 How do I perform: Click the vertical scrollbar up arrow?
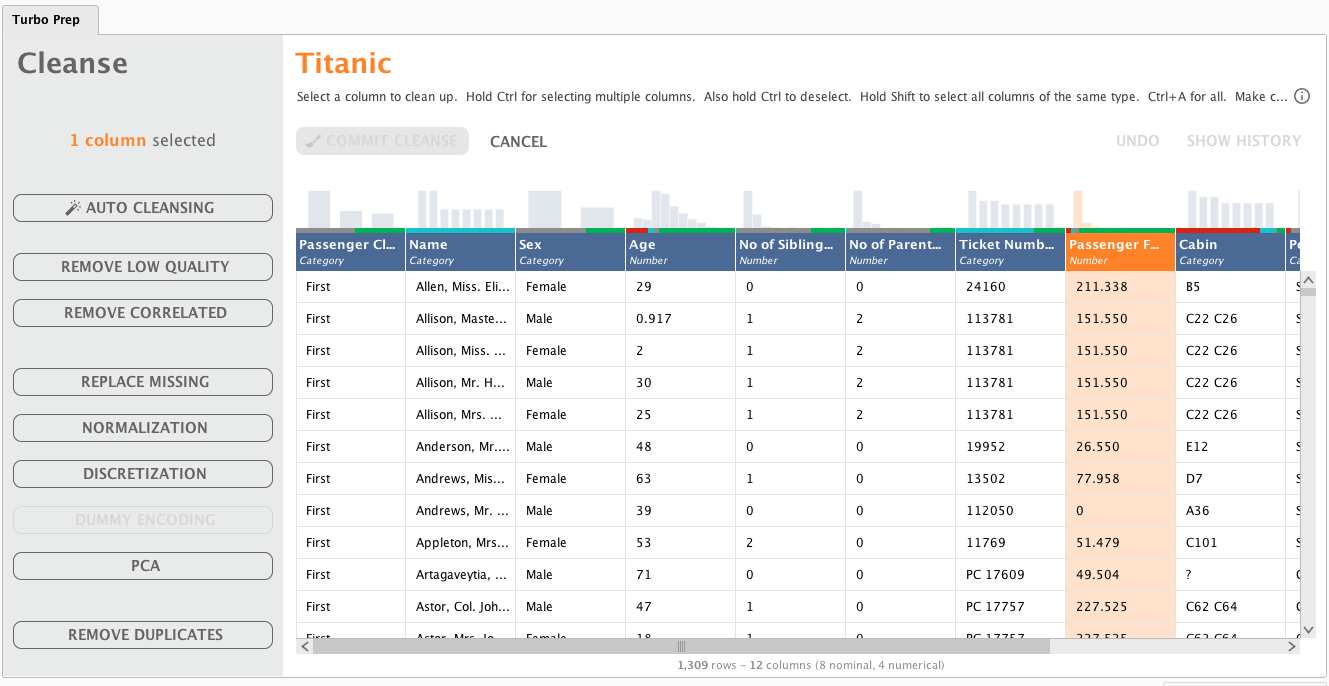point(1308,278)
